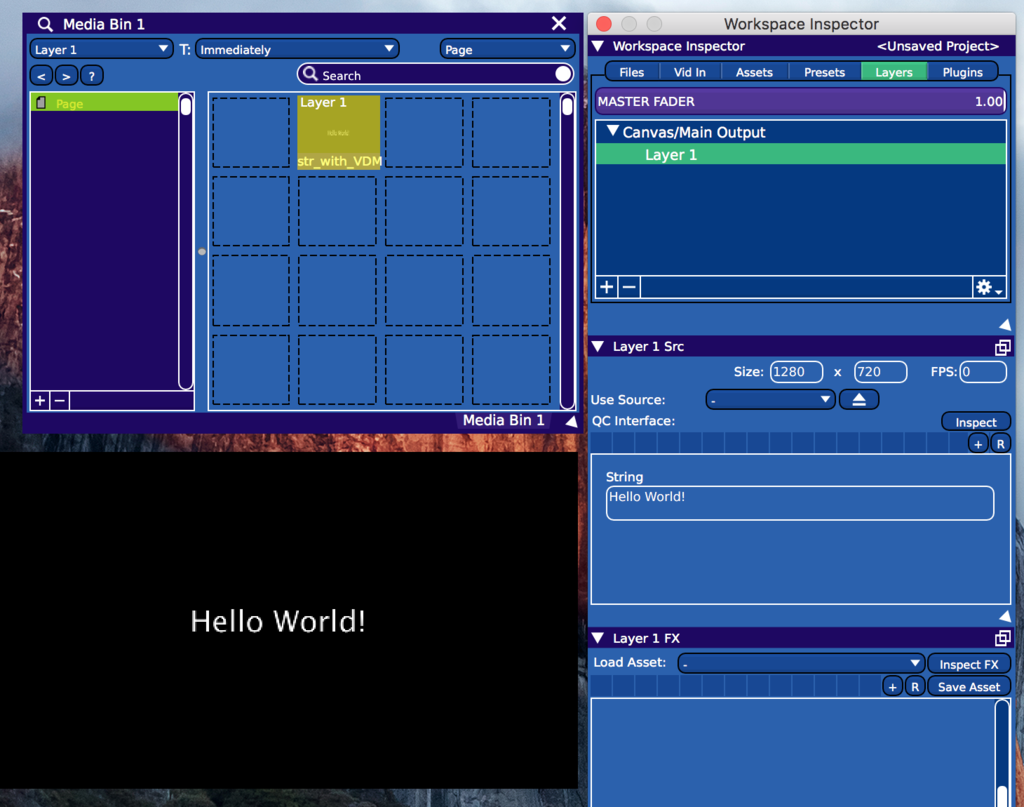Click the Inspect button for QC Interface
The width and height of the screenshot is (1024, 807).
976,422
